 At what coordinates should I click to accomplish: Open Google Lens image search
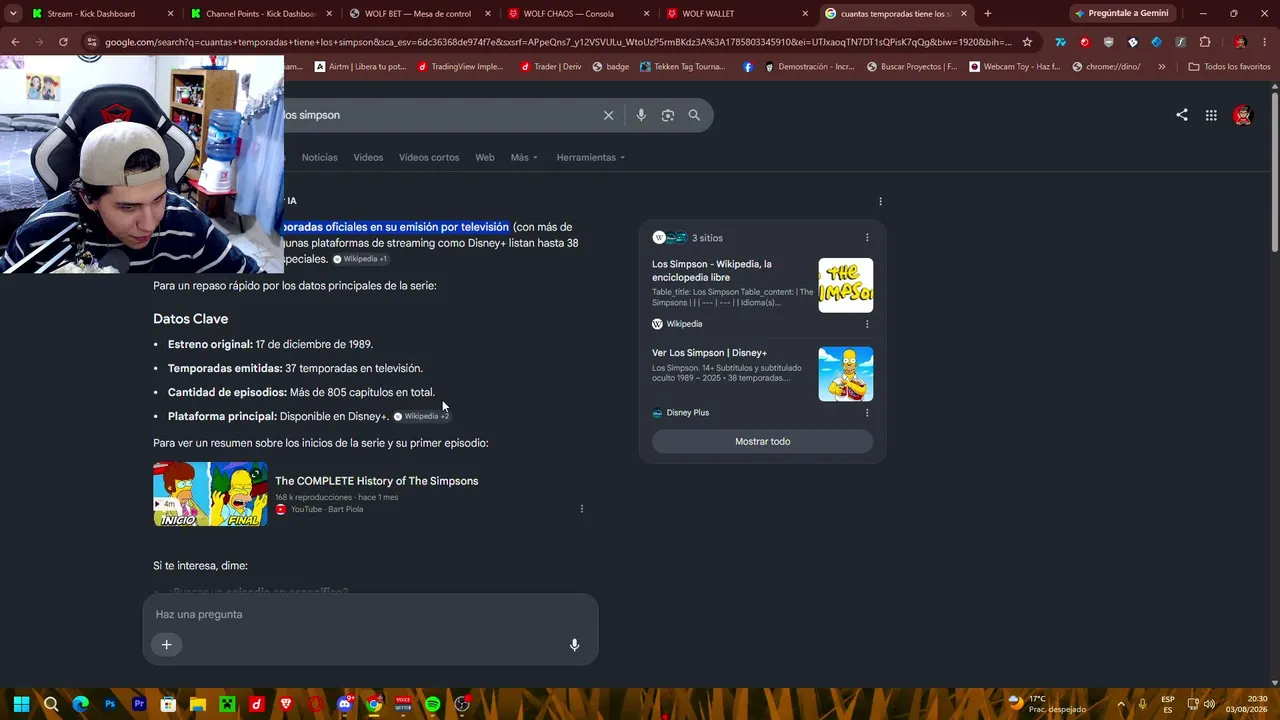(668, 115)
